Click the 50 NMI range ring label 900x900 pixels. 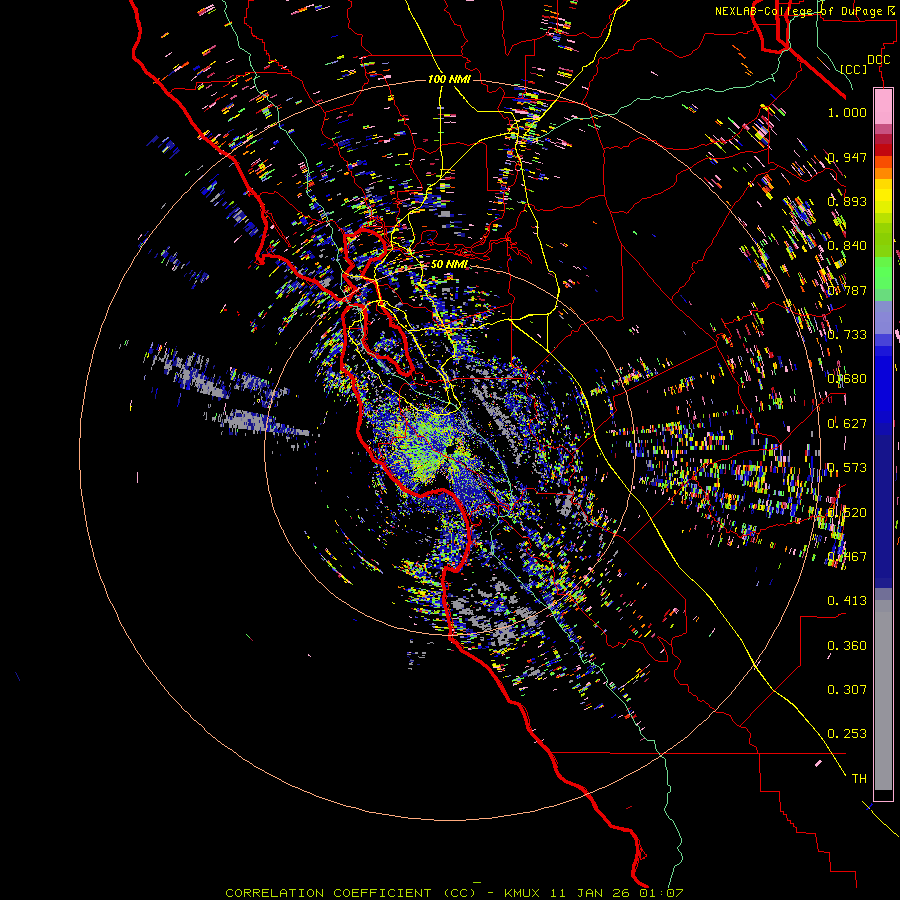(x=449, y=264)
